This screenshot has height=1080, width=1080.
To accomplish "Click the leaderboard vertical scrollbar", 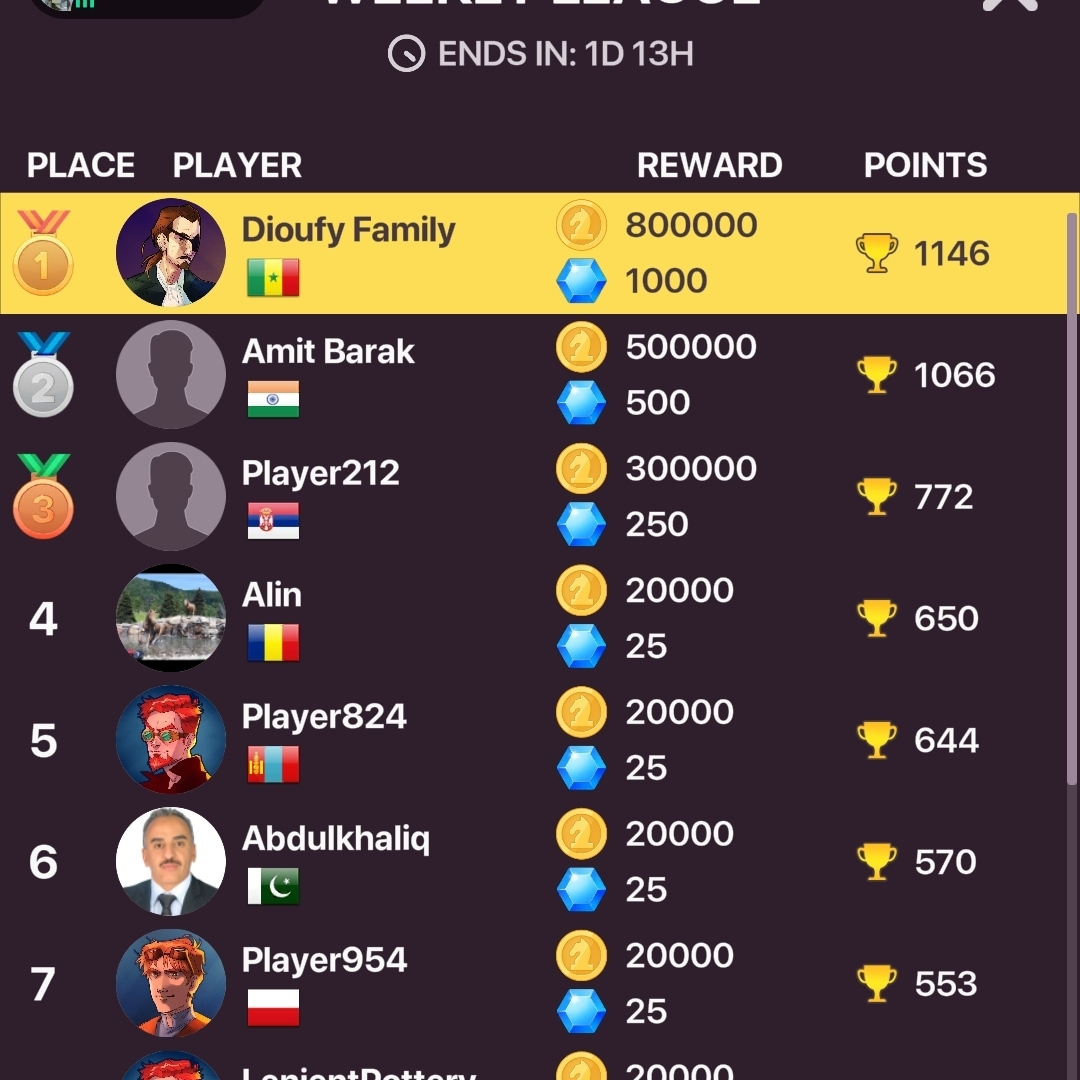I will (x=1072, y=499).
